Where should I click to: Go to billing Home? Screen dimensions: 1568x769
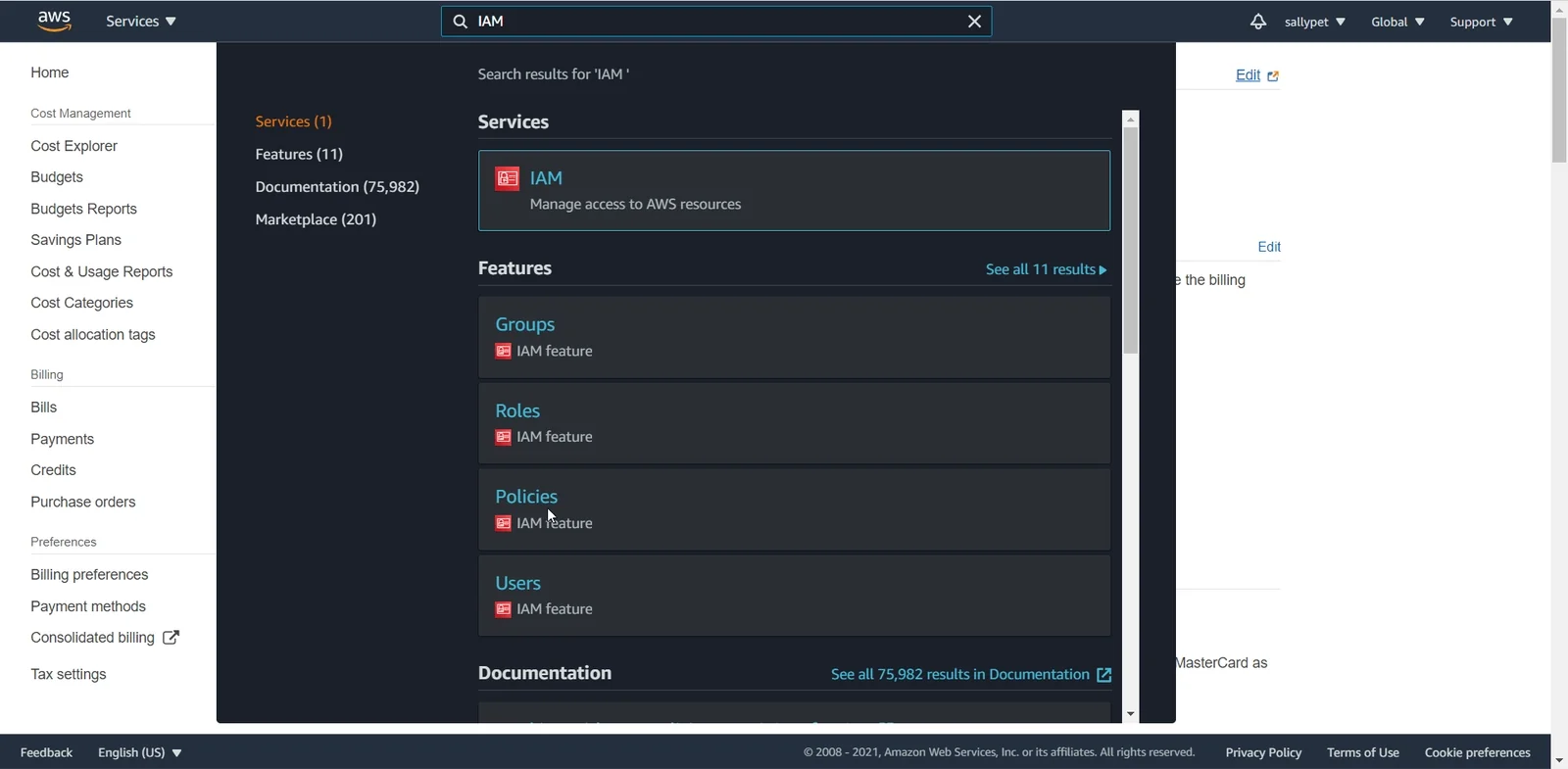coord(50,72)
